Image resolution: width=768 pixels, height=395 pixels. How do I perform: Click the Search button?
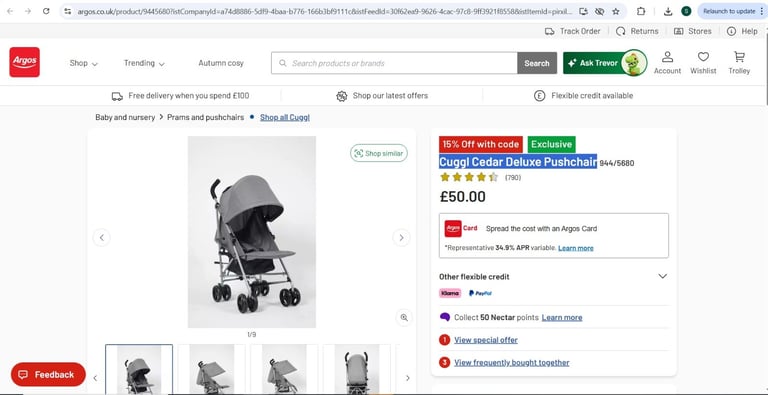[x=537, y=63]
